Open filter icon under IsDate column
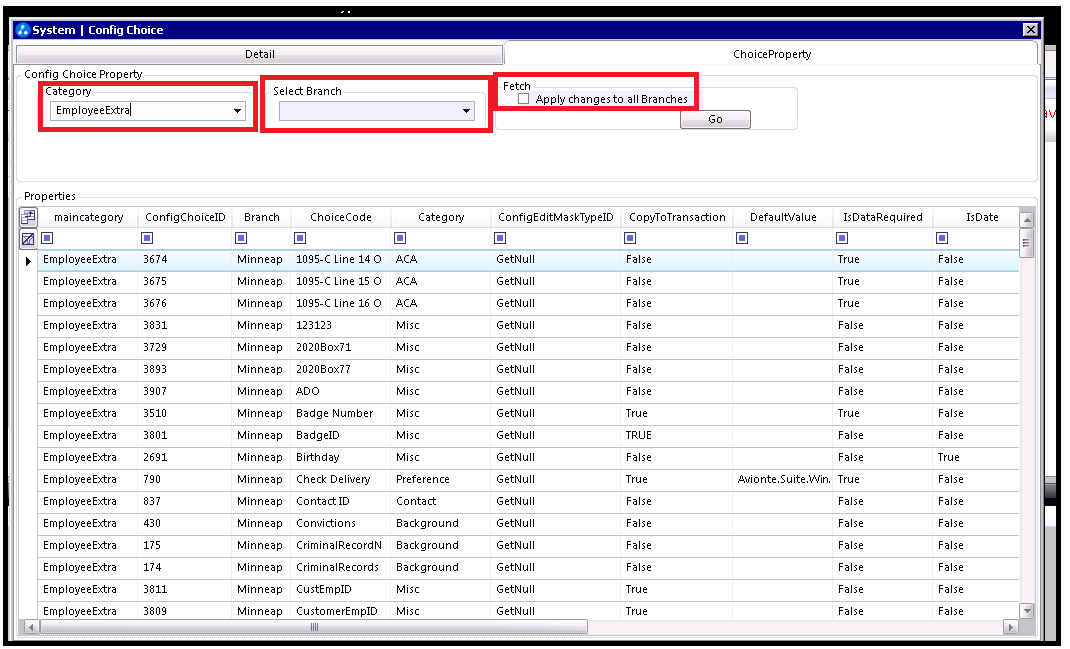 pyautogui.click(x=942, y=238)
